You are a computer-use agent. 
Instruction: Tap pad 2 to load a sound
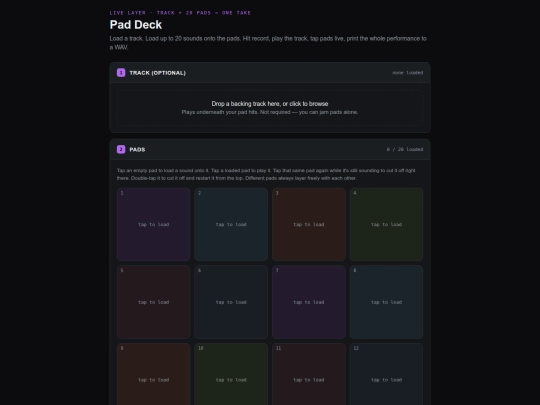pyautogui.click(x=231, y=224)
